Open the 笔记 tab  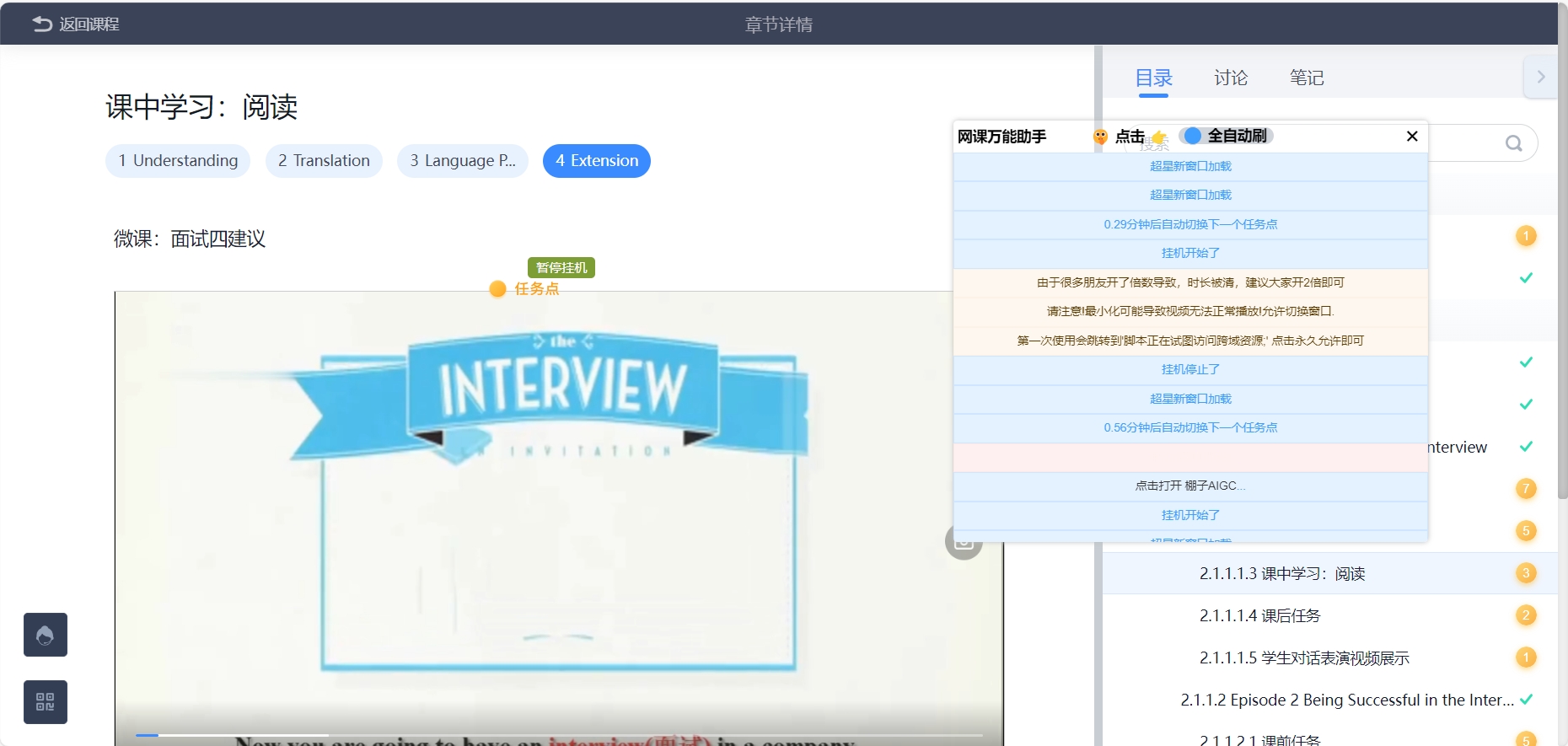tap(1306, 78)
